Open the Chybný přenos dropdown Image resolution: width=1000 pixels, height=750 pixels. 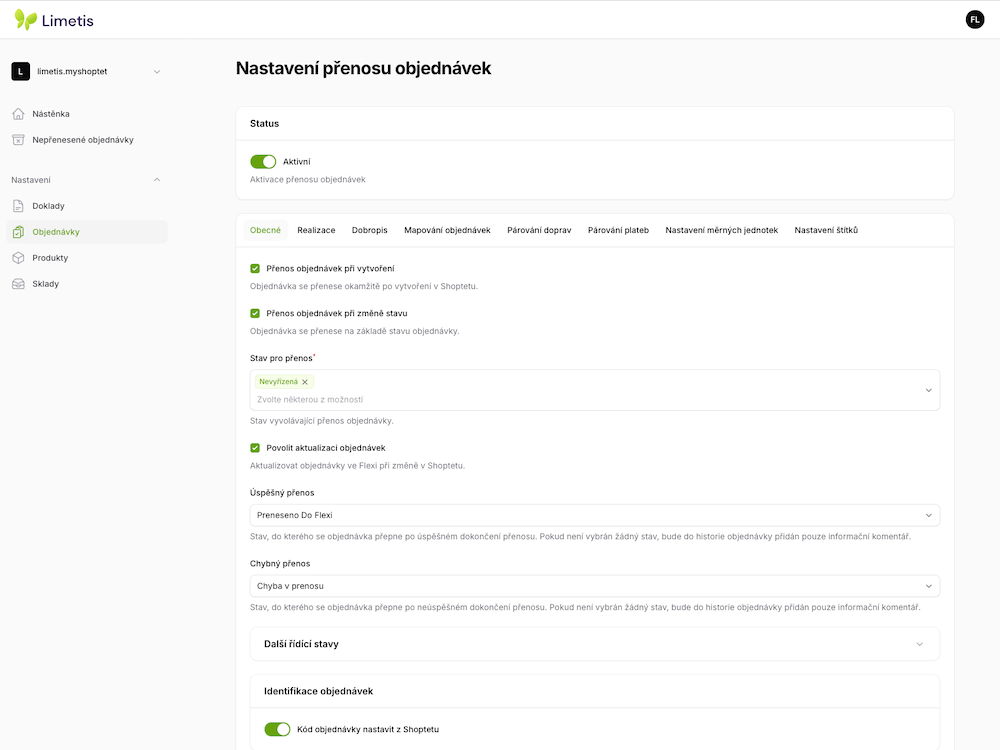594,586
